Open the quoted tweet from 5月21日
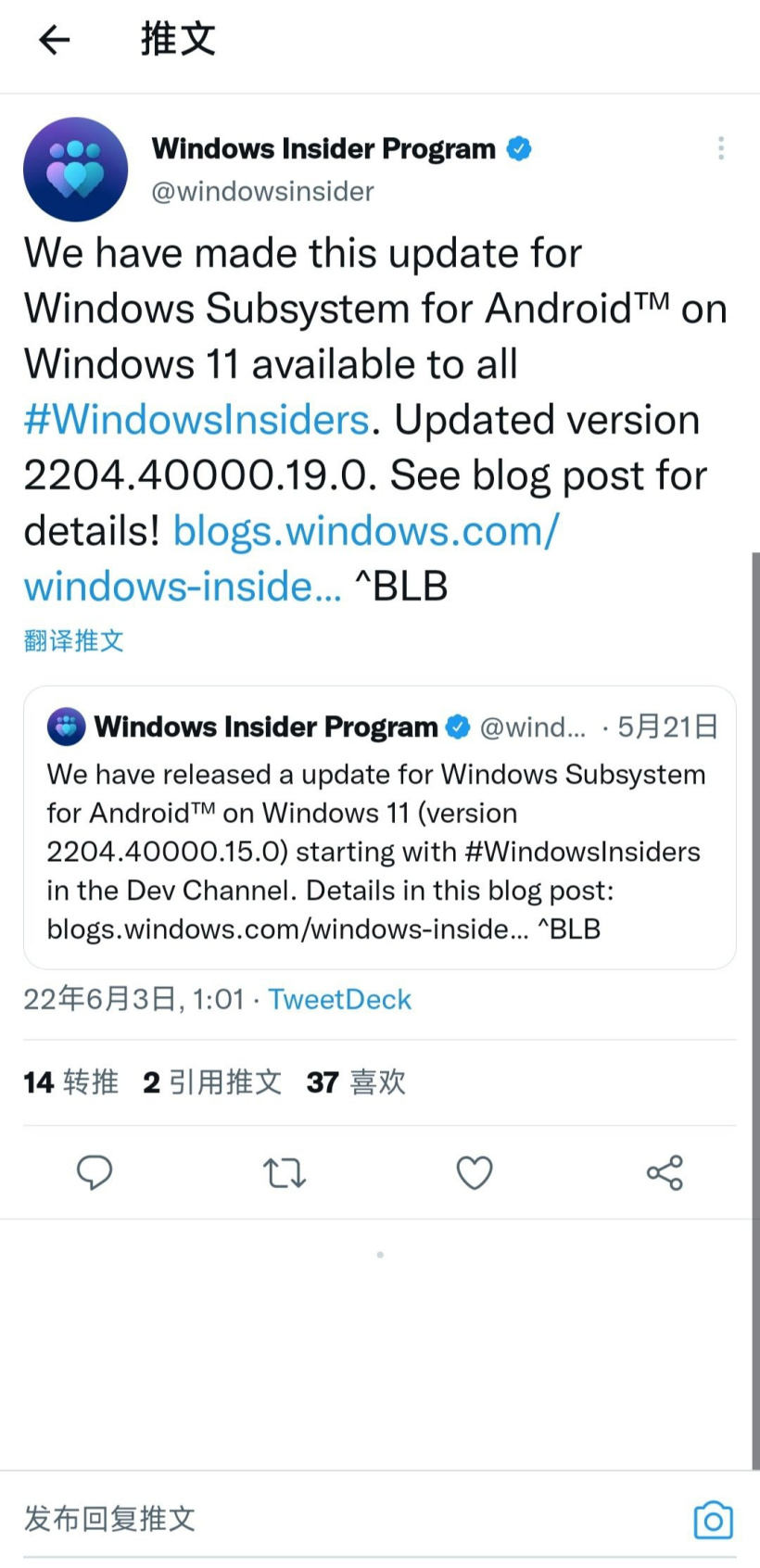The height and width of the screenshot is (1568, 760). click(380, 828)
